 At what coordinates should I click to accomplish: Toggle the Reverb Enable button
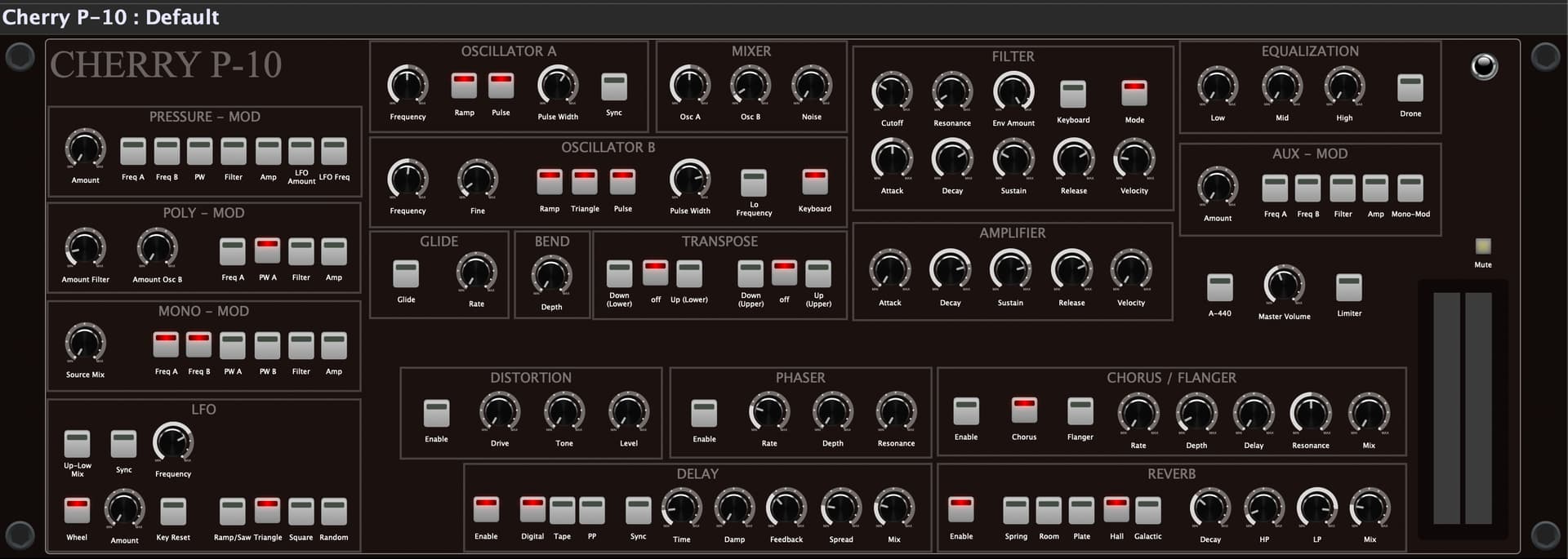coord(960,509)
